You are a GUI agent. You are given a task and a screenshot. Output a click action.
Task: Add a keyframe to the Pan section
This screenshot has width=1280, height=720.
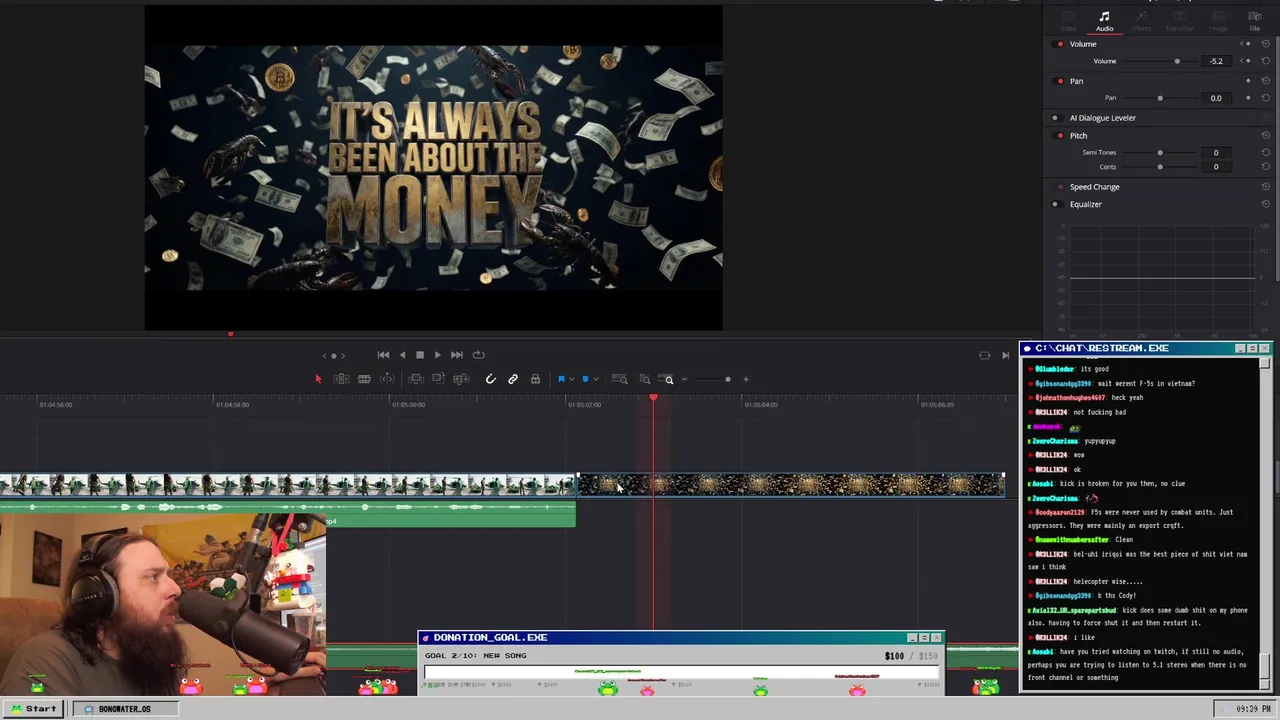1248,81
